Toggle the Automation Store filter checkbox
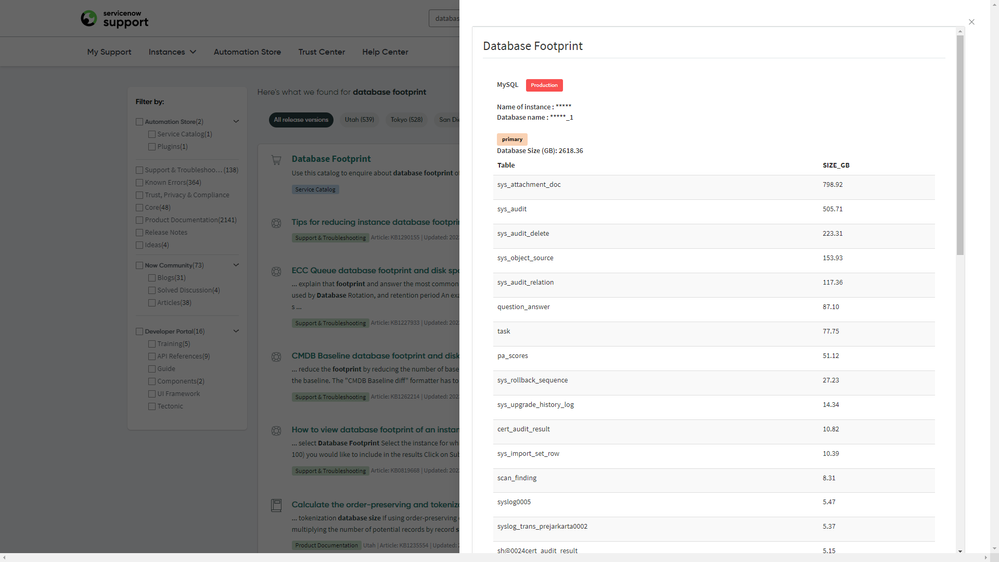This screenshot has width=999, height=562. pos(139,122)
